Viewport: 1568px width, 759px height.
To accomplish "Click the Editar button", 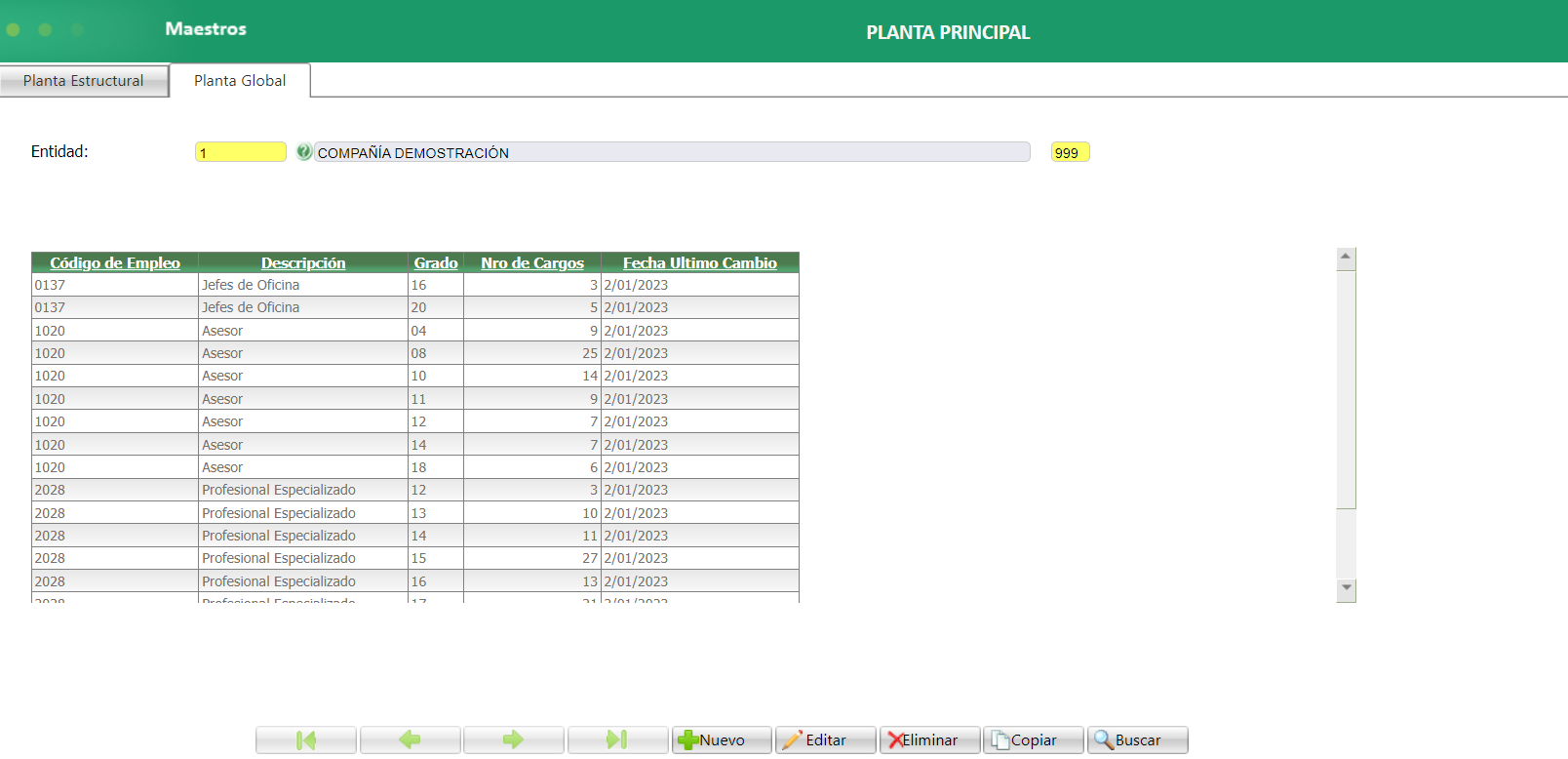I will coord(825,740).
